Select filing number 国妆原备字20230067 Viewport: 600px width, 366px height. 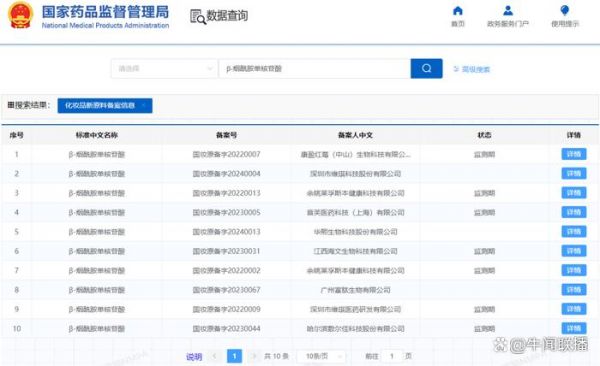pos(227,290)
